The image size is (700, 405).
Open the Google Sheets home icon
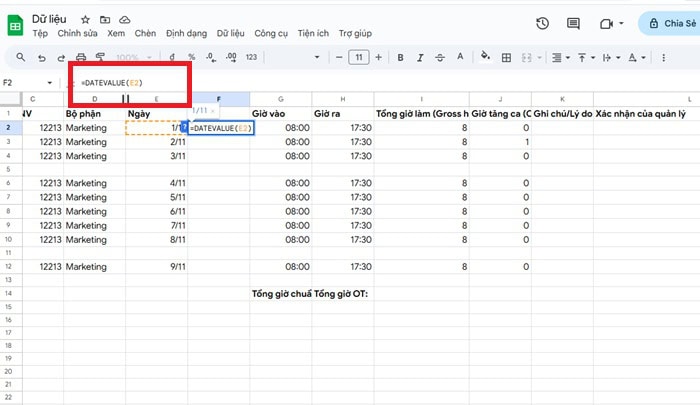15,25
